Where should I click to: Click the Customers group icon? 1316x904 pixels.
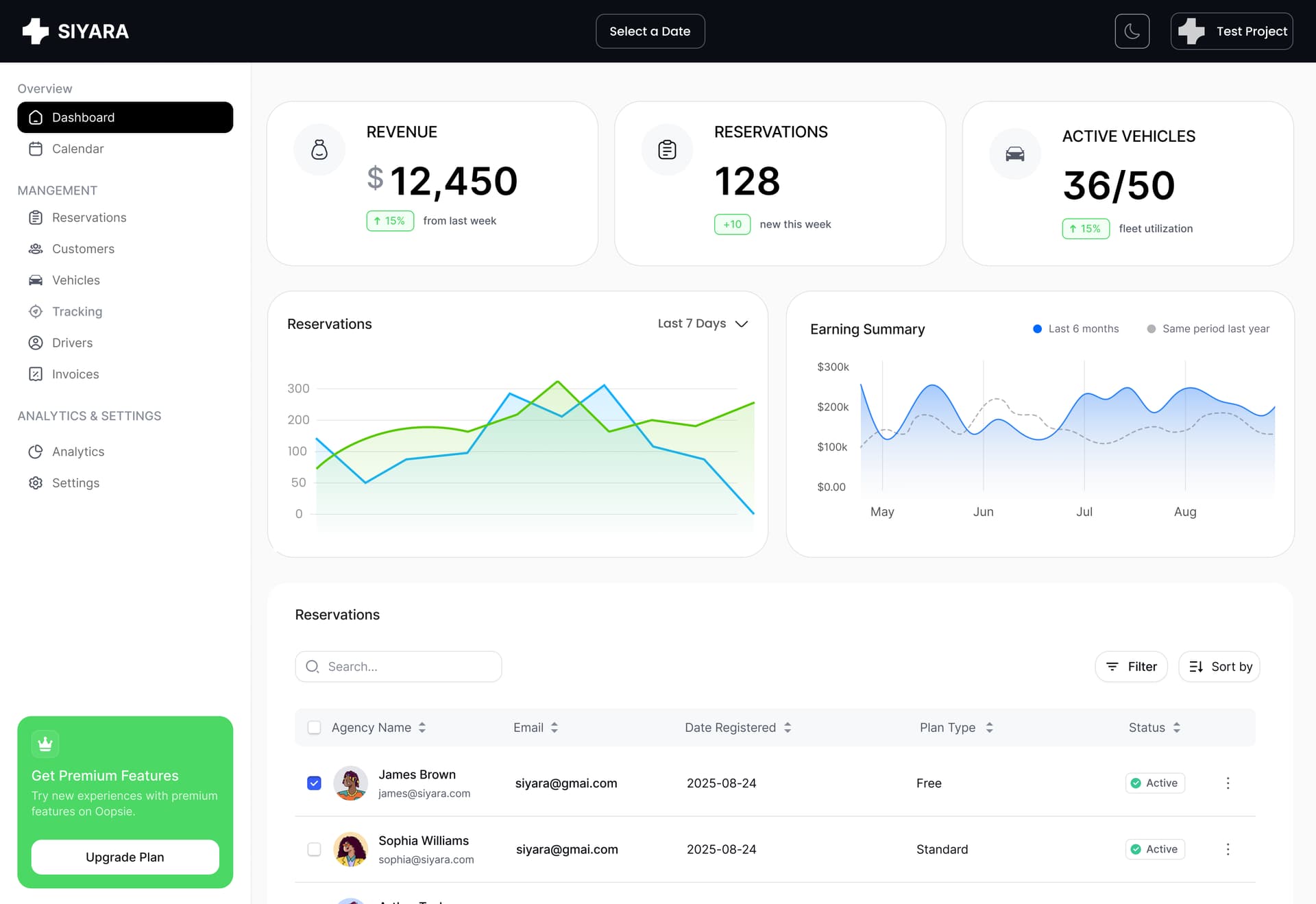[36, 249]
